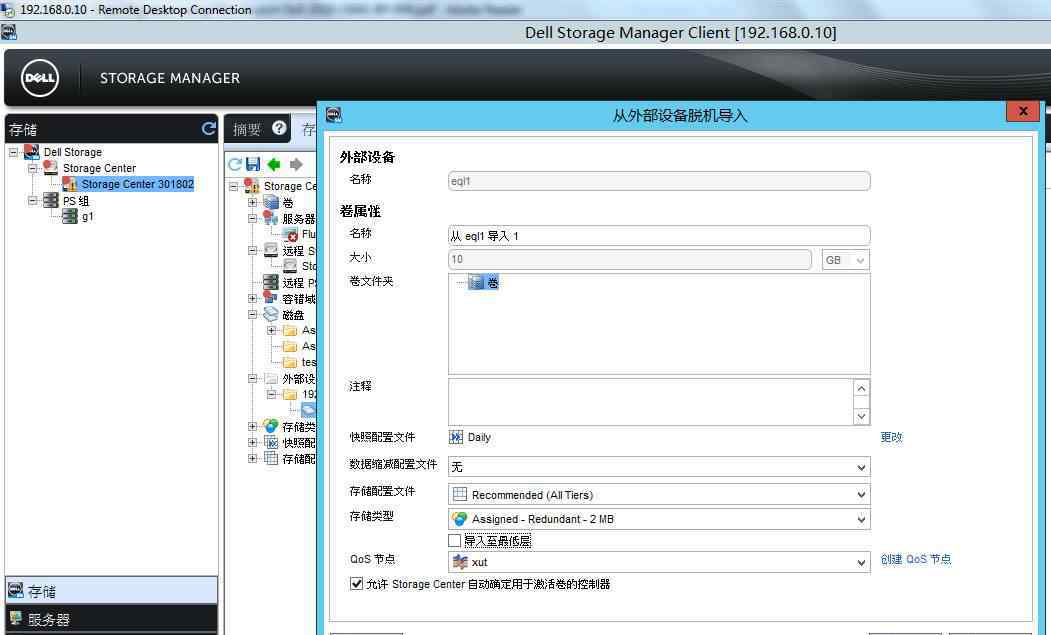The image size is (1051, 635).
Task: Expand the 存储类 node
Action: pos(253,426)
